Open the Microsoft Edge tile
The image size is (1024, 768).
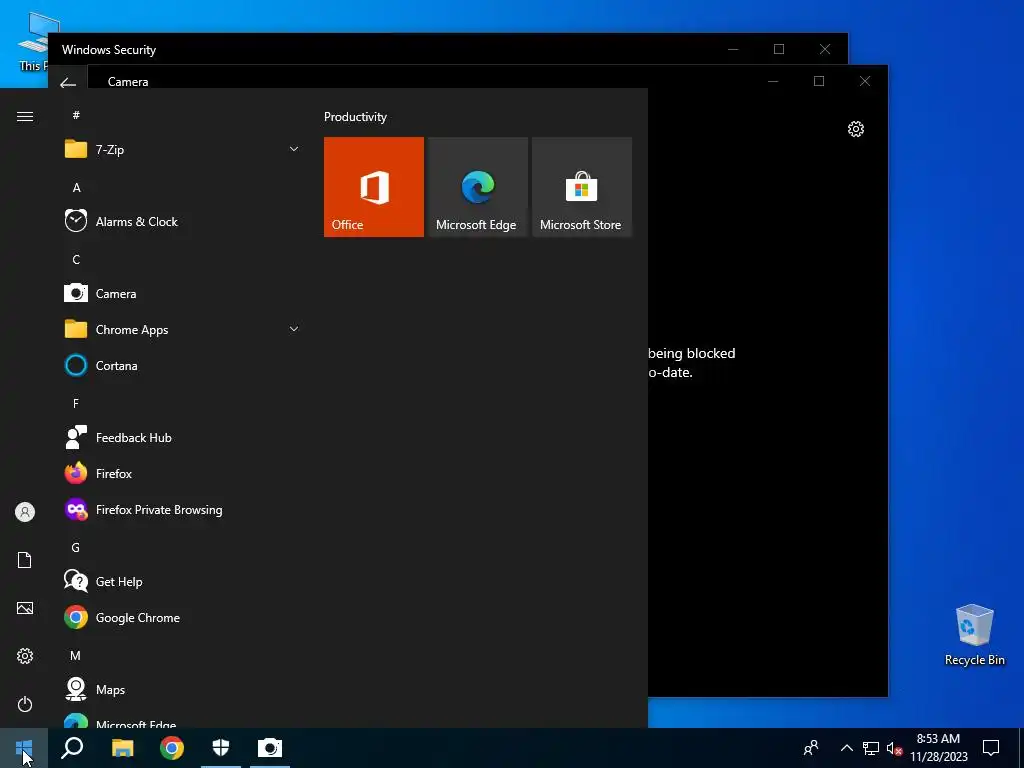[477, 187]
